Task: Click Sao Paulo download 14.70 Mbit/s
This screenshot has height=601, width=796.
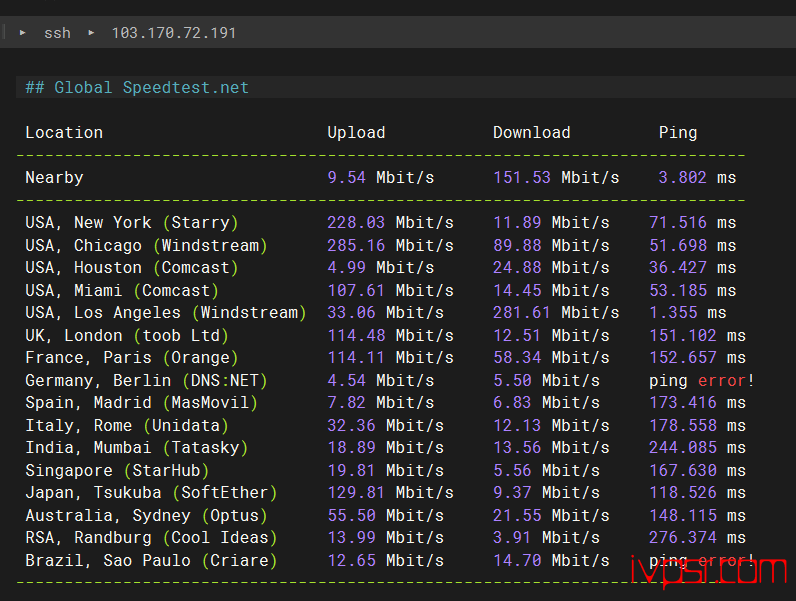Action: 551,561
